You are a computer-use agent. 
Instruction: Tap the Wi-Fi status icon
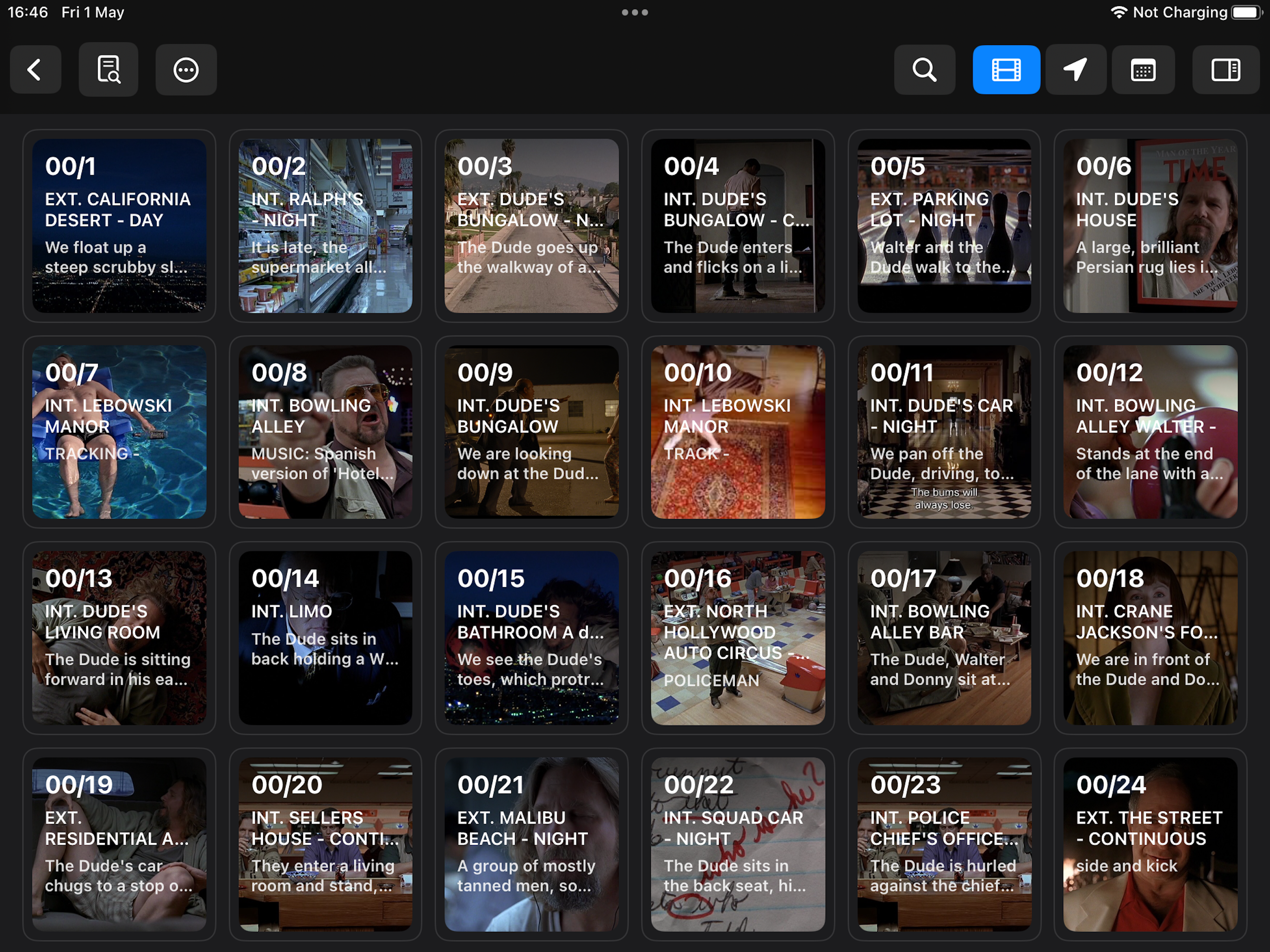point(1118,12)
